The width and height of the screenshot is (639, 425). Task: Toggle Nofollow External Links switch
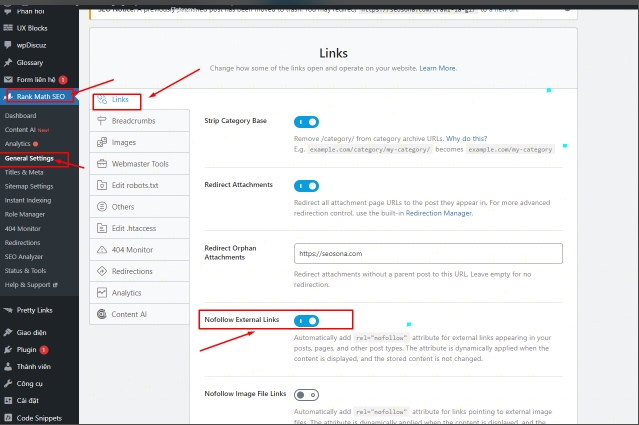[306, 320]
